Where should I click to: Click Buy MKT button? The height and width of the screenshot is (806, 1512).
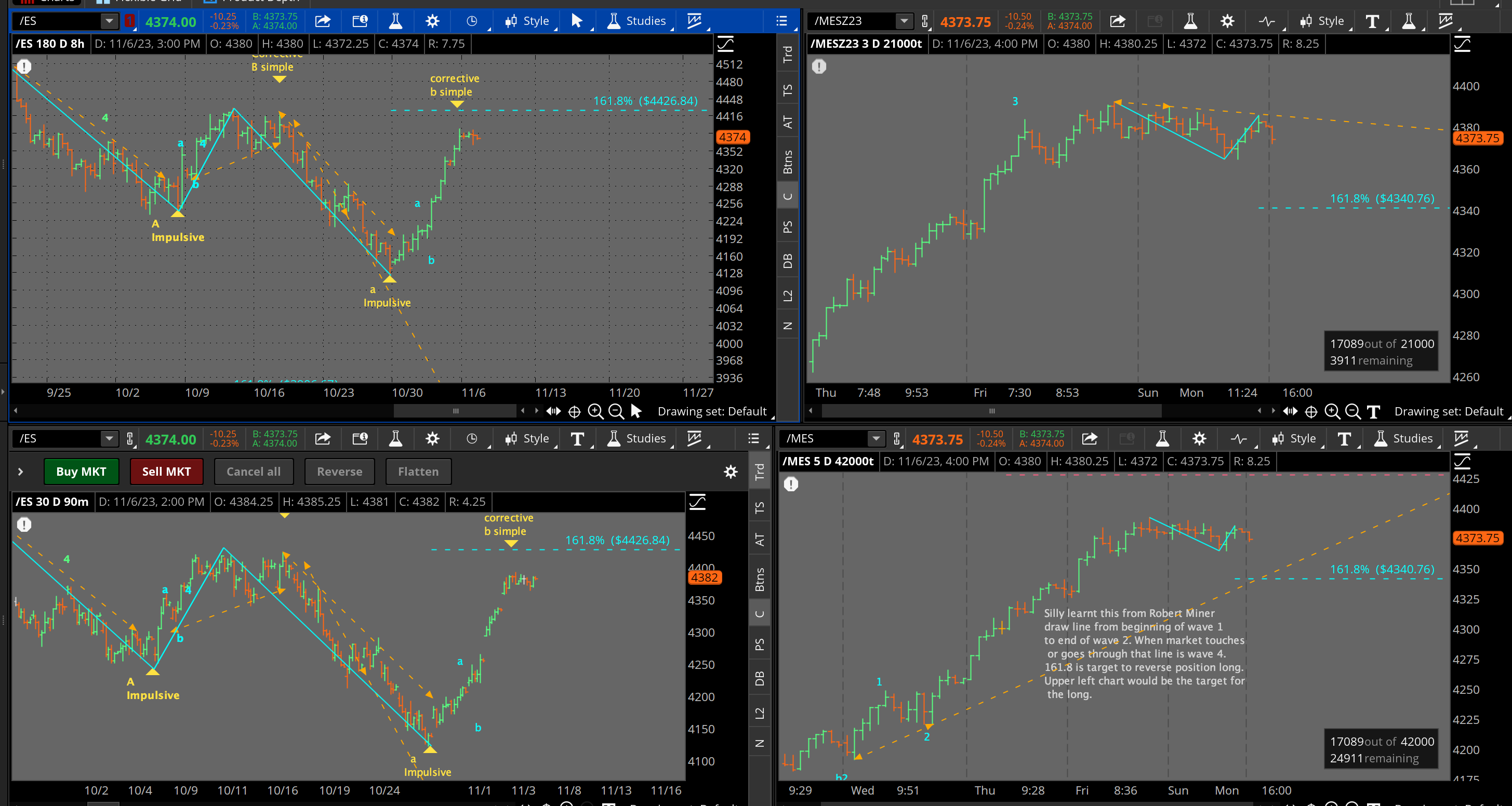click(x=81, y=472)
